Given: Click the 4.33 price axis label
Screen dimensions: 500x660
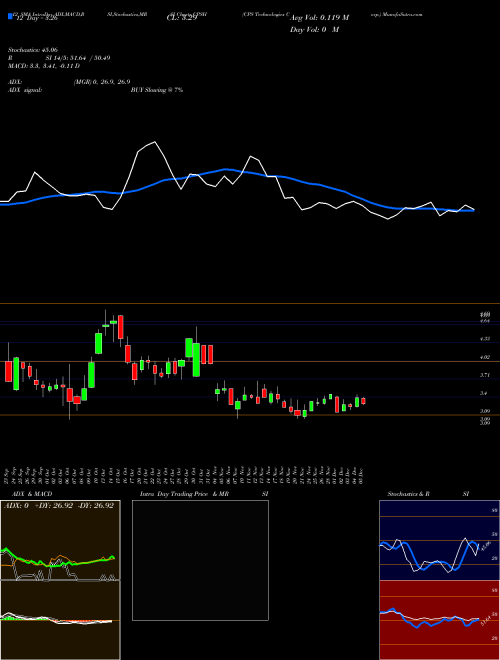Looking at the screenshot, I should pos(485,338).
